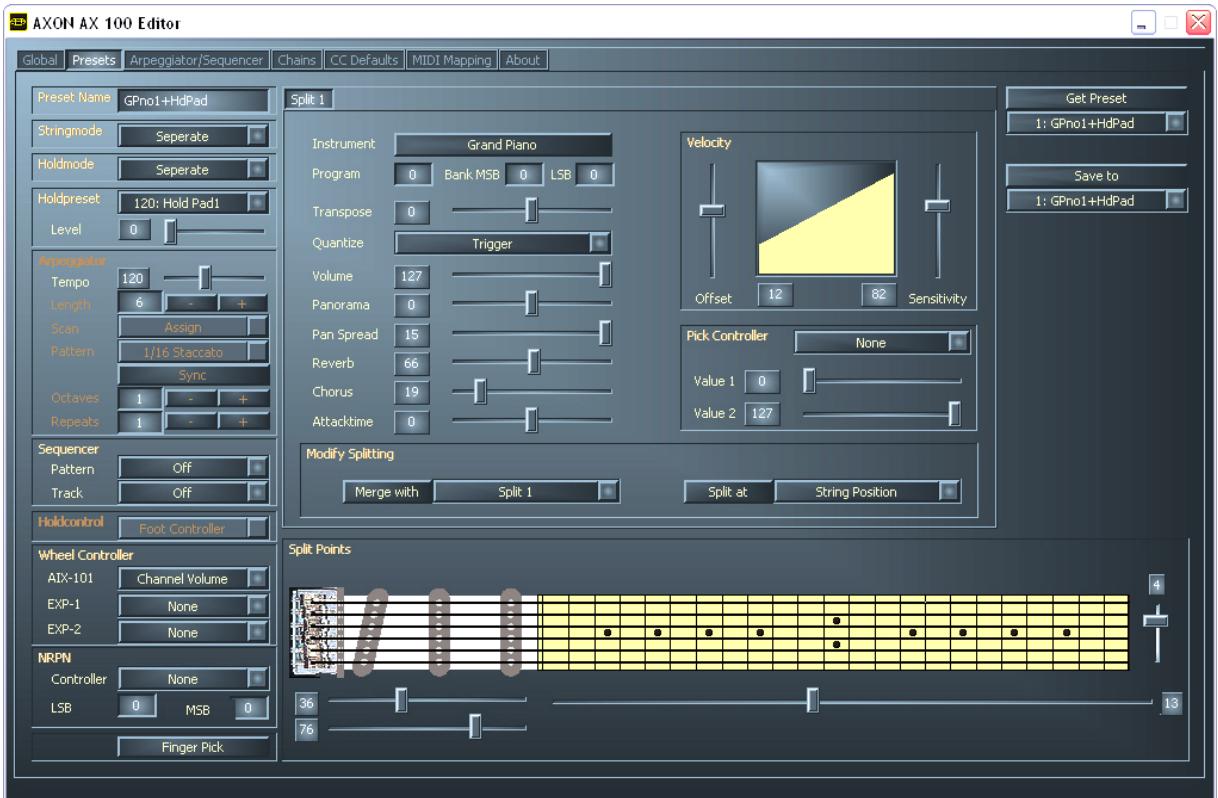Viewport: 1218px width, 798px height.
Task: Adjust the Pick Controller Value 1 slider
Action: point(882,381)
